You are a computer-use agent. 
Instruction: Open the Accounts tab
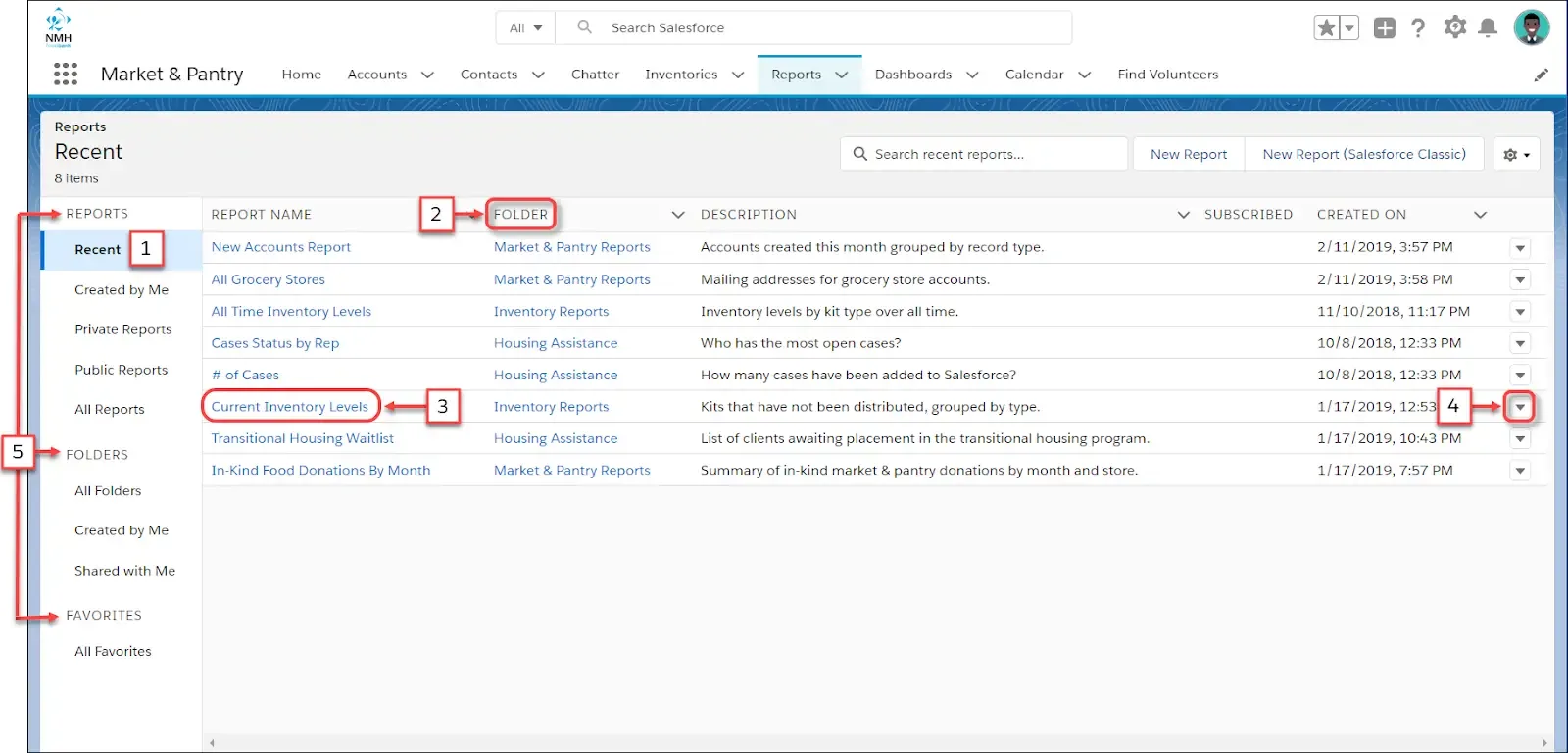click(x=377, y=75)
